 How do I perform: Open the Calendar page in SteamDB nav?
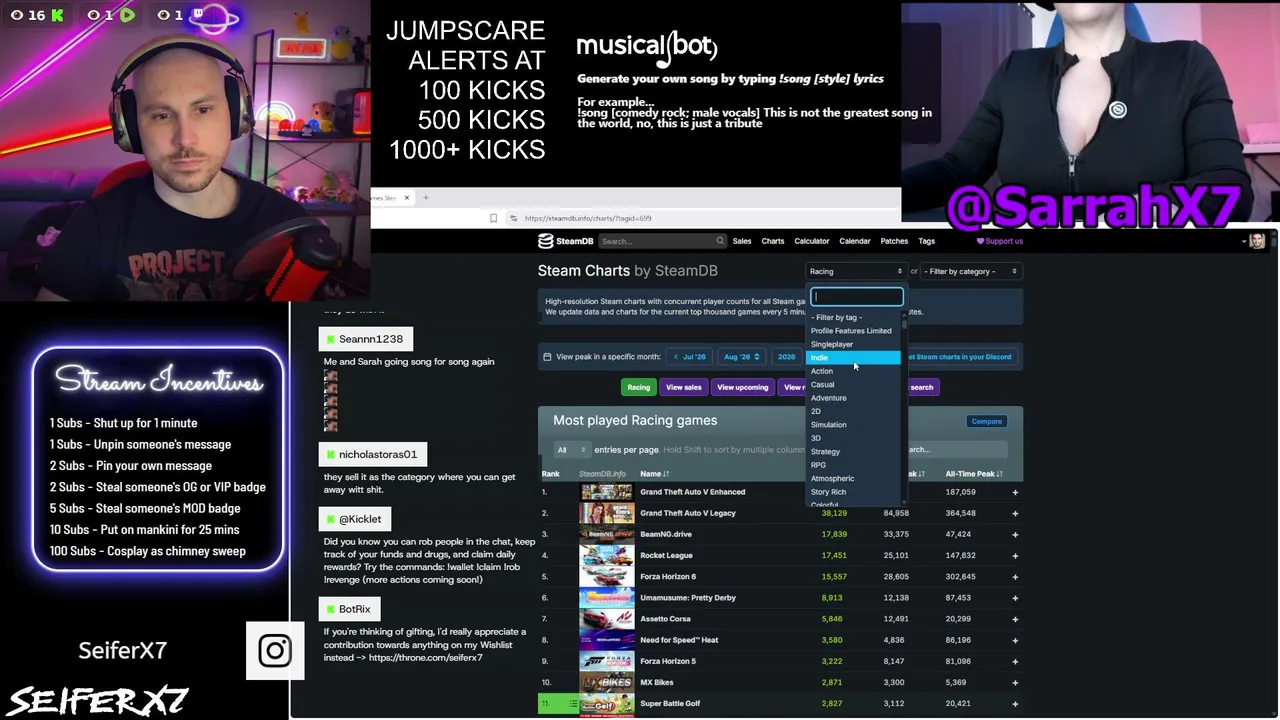[x=855, y=241]
